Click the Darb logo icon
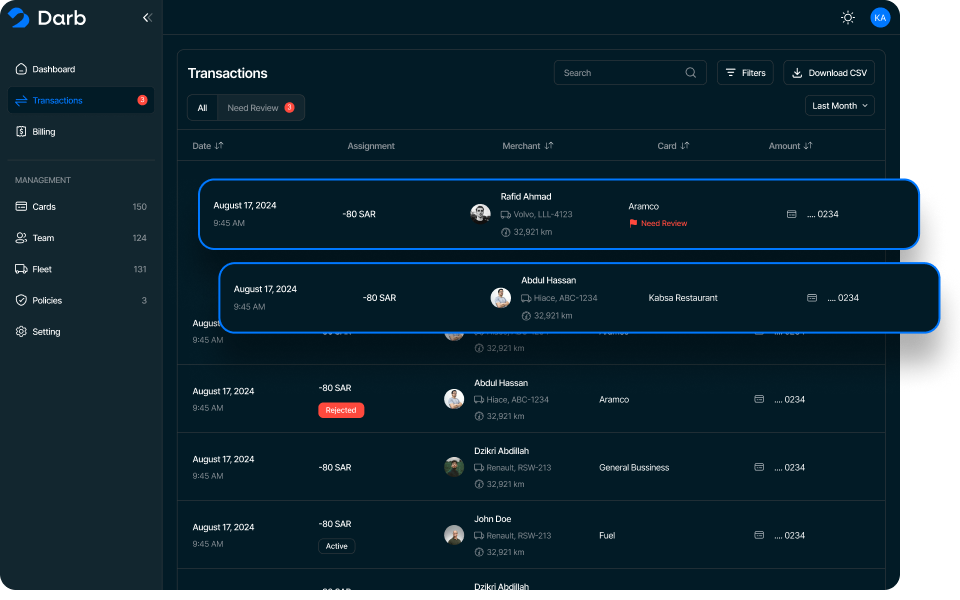Screen dimensions: 960x600 [19, 18]
